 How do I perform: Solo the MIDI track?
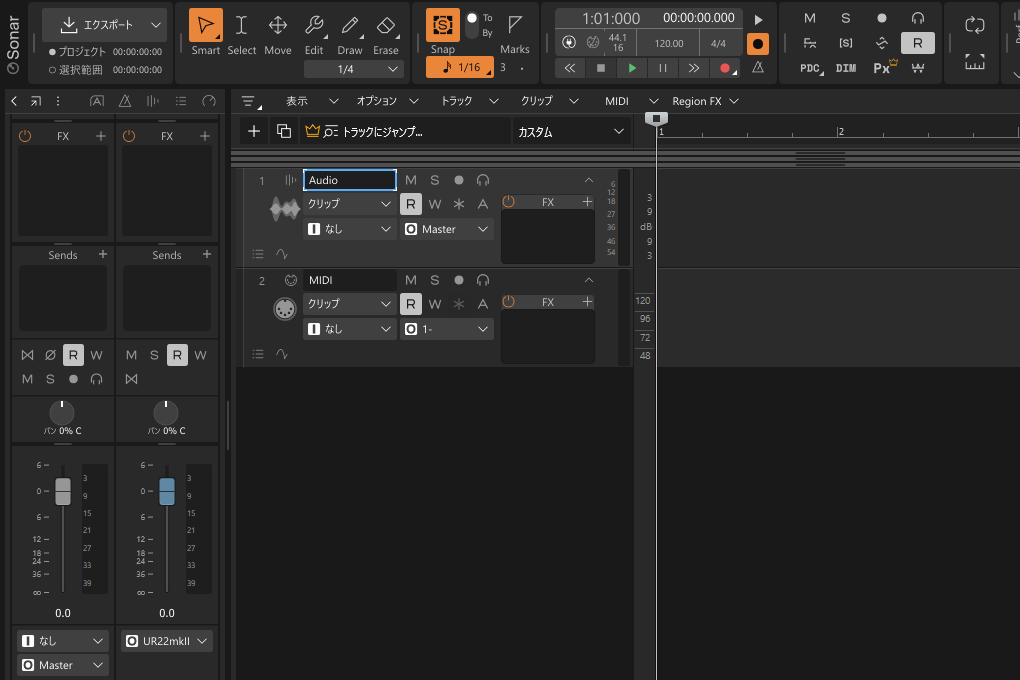click(435, 280)
